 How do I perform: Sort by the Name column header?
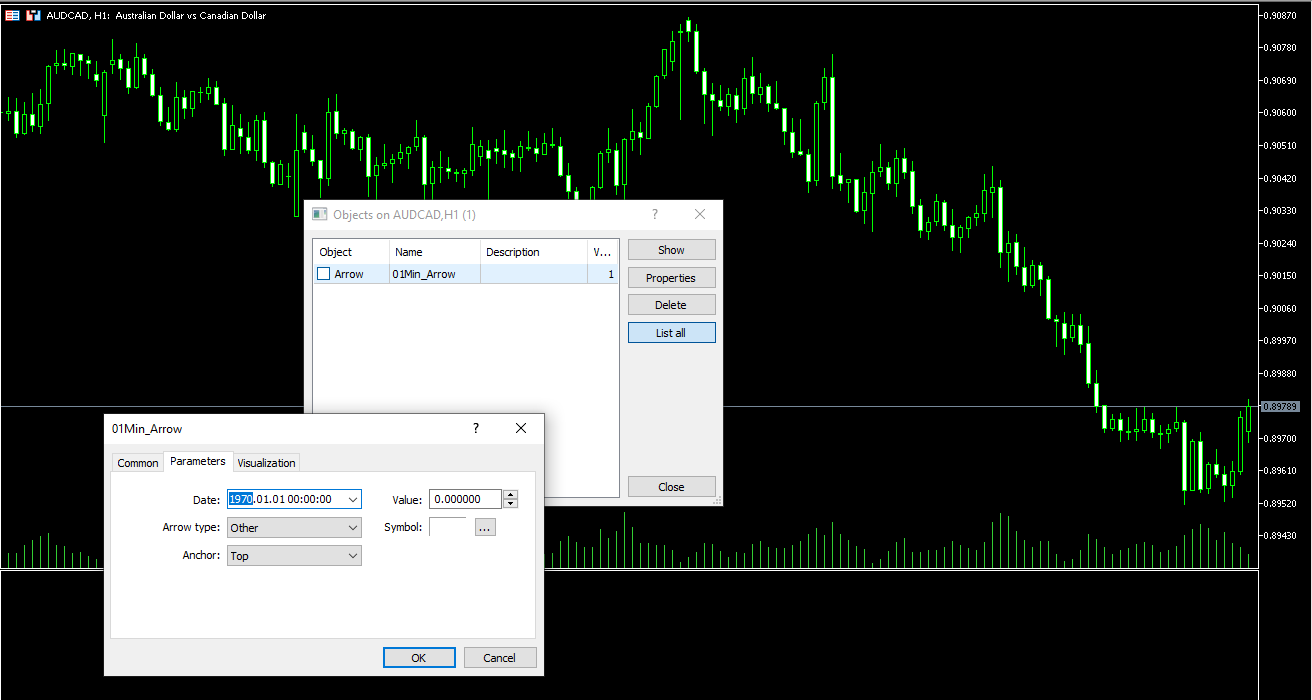(435, 252)
